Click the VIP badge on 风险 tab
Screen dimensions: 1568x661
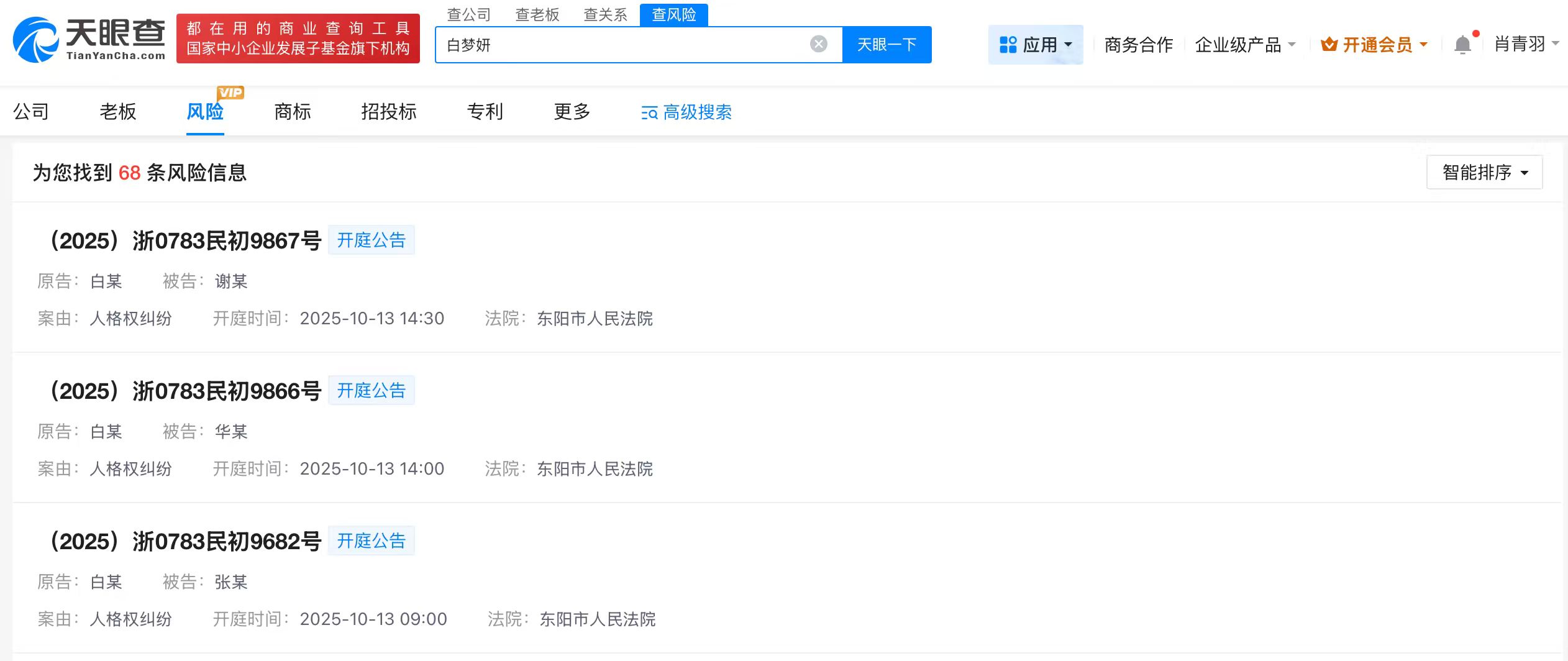click(x=230, y=93)
